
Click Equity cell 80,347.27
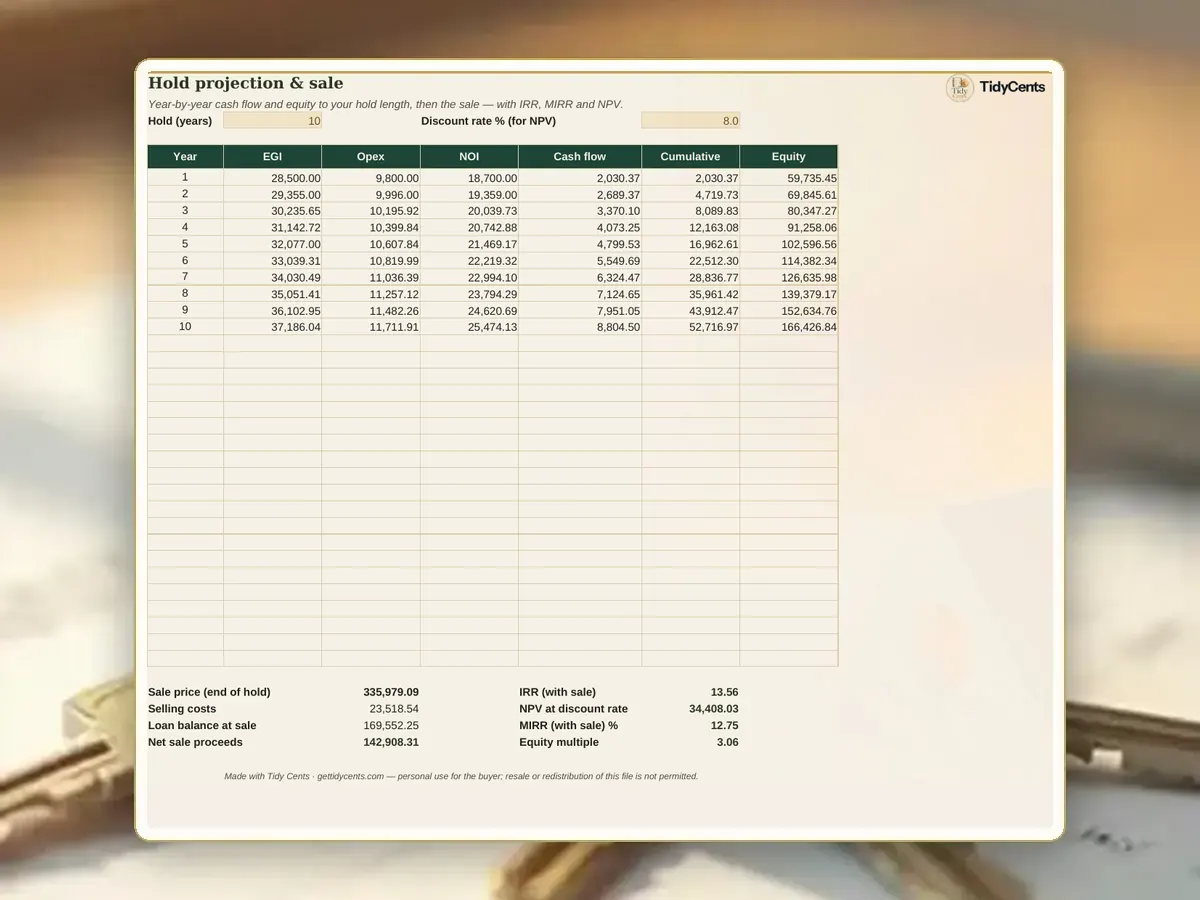[x=788, y=211]
